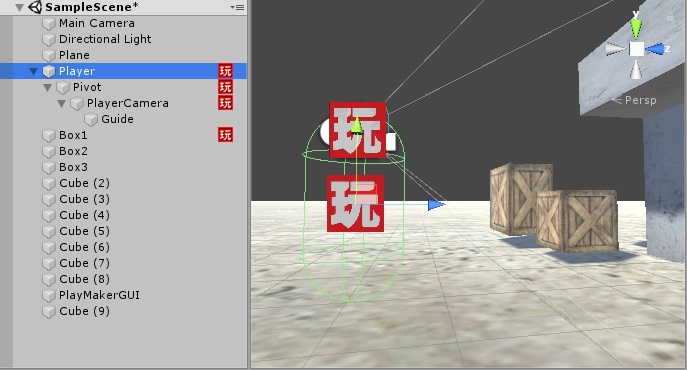Click the Player object cube icon

pyautogui.click(x=49, y=71)
